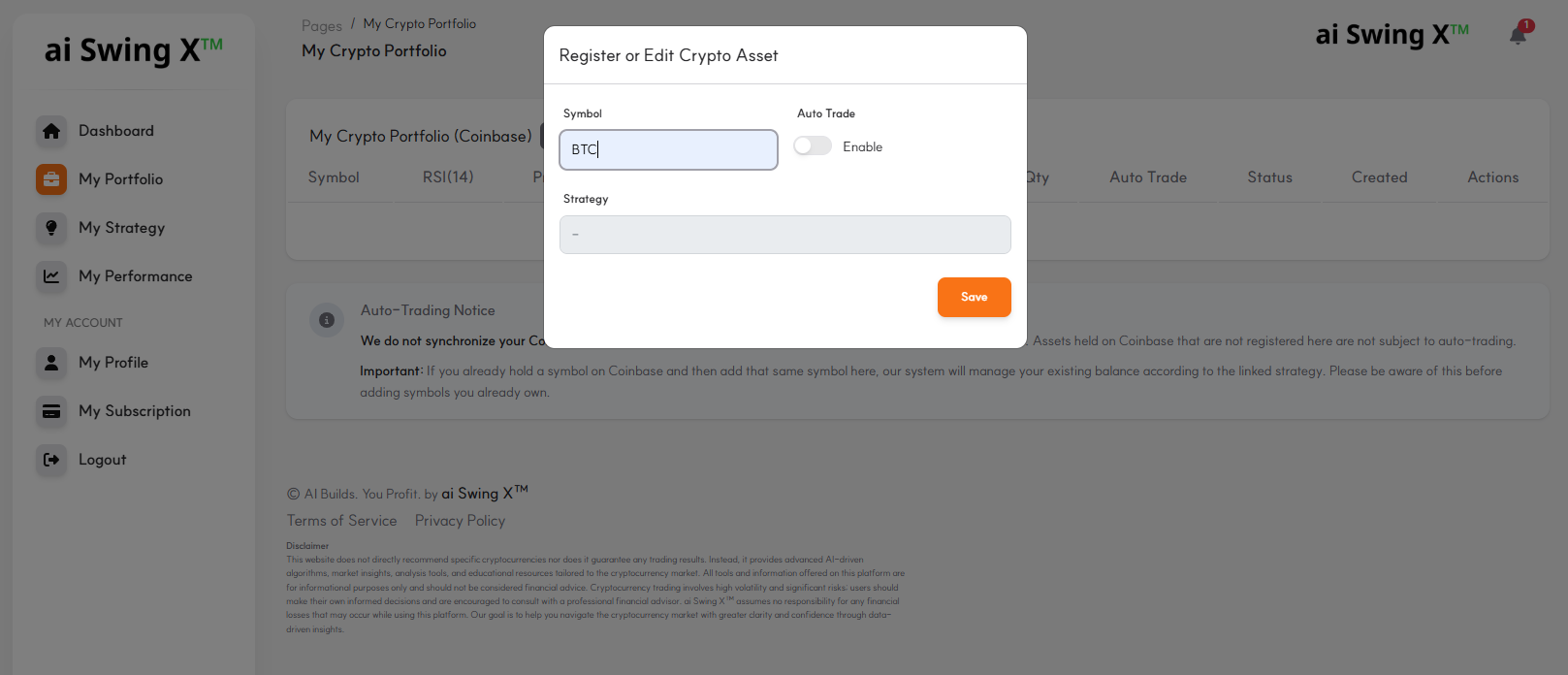Open the notifications bell
1568x675 pixels.
coord(1518,36)
